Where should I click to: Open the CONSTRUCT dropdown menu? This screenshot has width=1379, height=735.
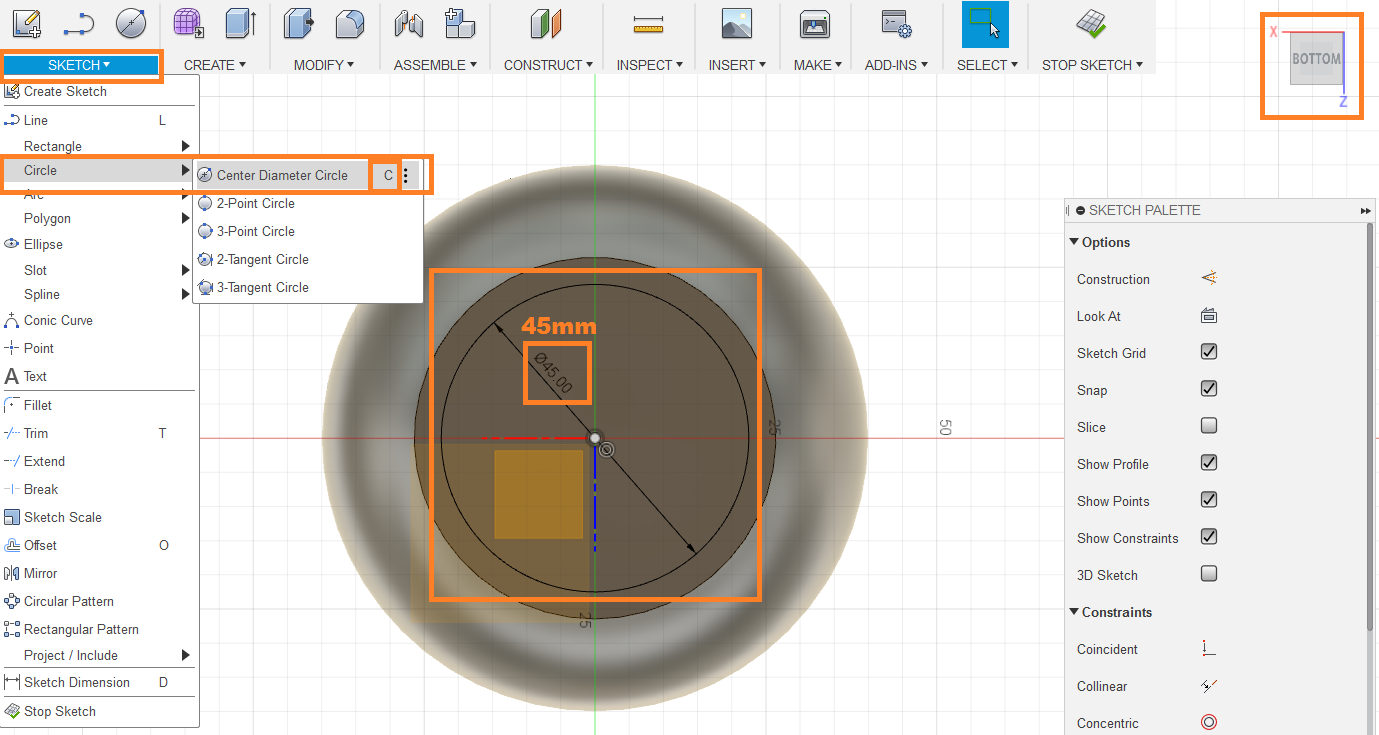click(x=549, y=65)
